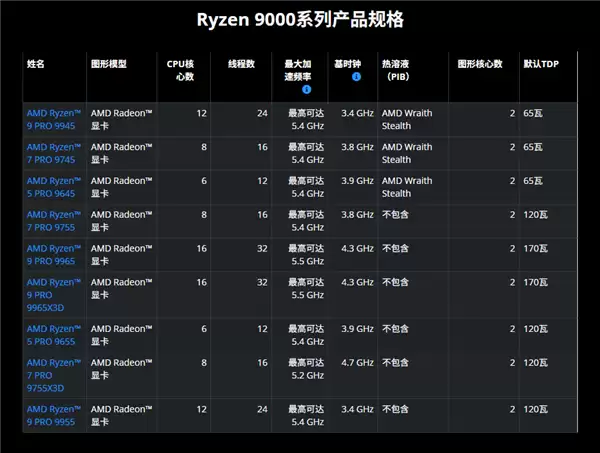Click the Ryzen 9000系列产品规格 title
Image resolution: width=600 pixels, height=453 pixels.
pyautogui.click(x=300, y=20)
